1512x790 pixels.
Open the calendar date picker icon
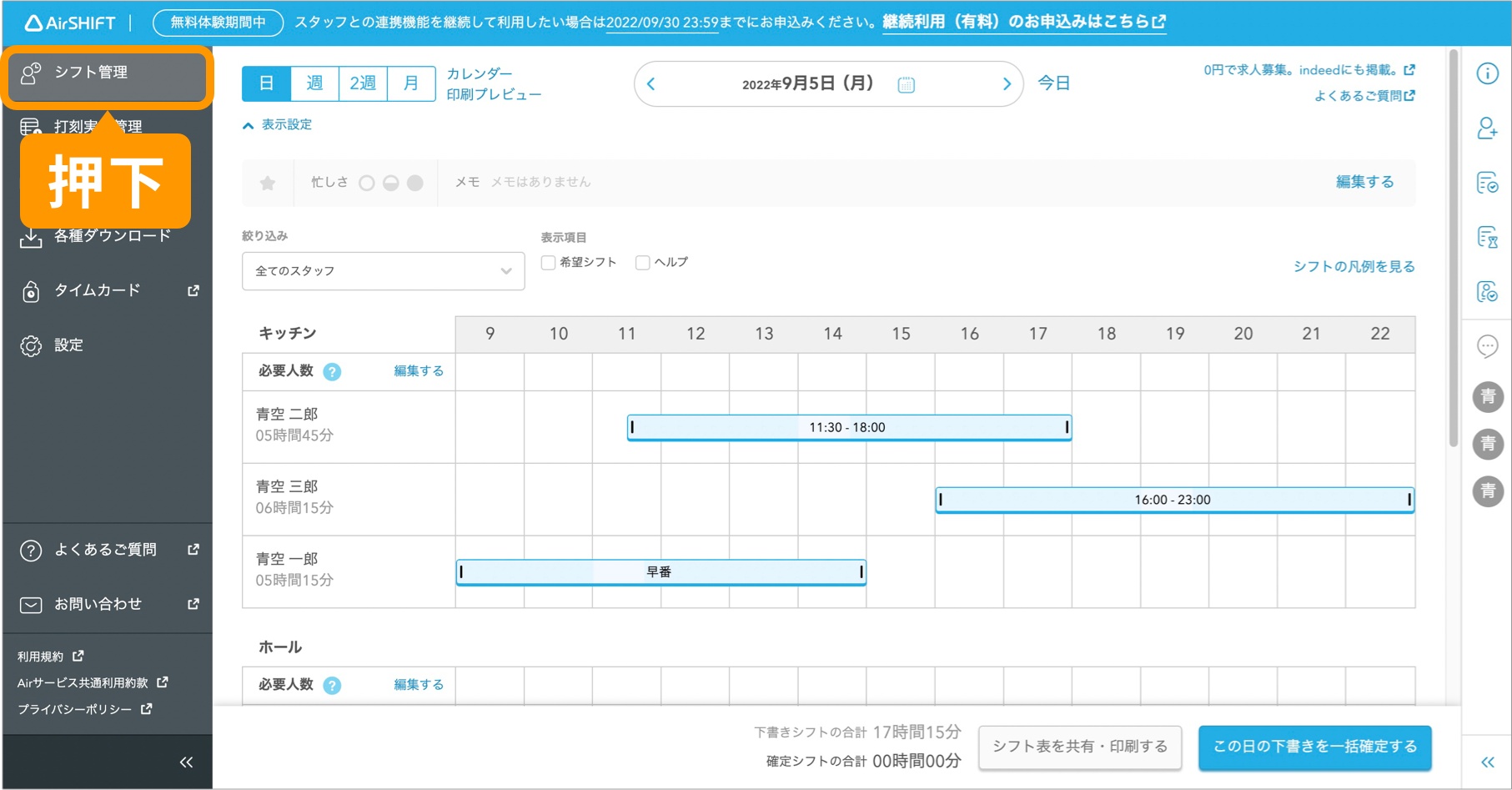tap(906, 84)
